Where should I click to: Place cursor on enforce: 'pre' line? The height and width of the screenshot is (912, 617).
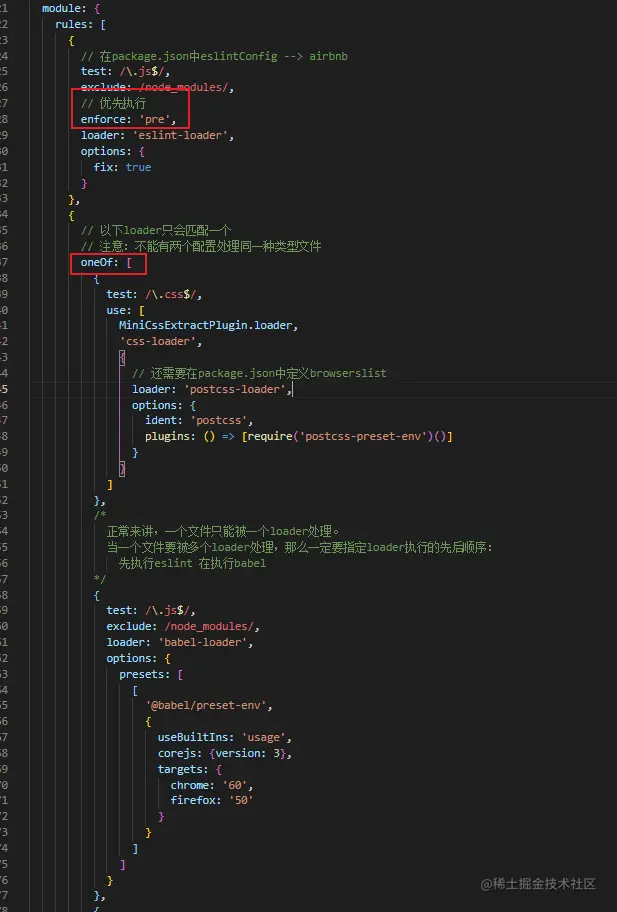pos(128,119)
